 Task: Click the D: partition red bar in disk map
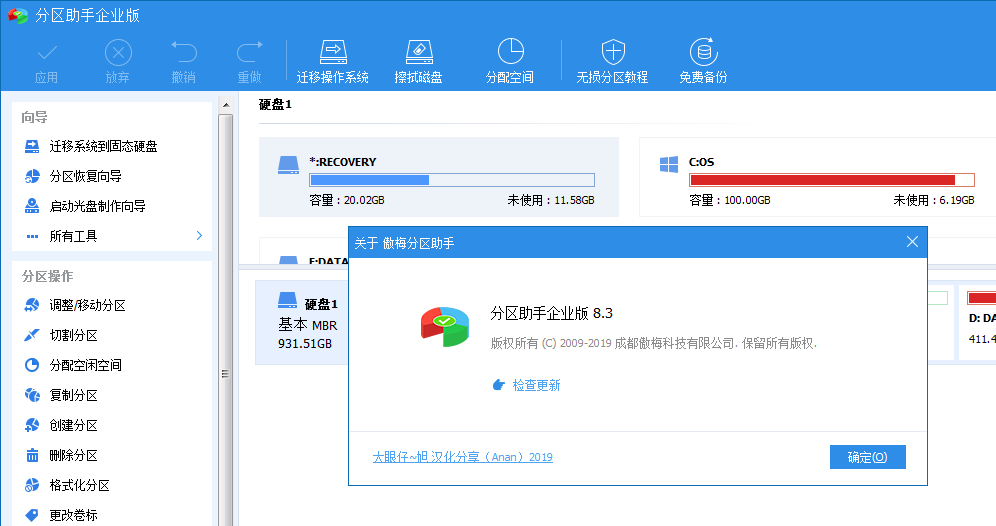coord(981,298)
